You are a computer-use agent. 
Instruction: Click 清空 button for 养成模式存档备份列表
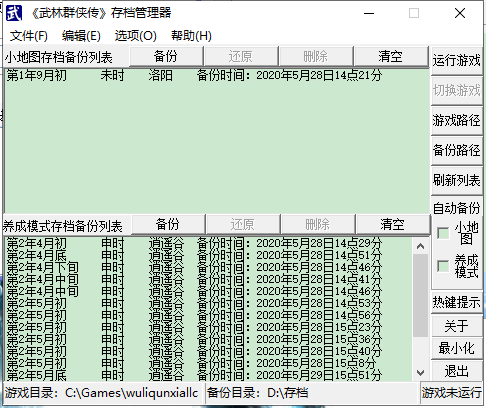click(x=393, y=224)
